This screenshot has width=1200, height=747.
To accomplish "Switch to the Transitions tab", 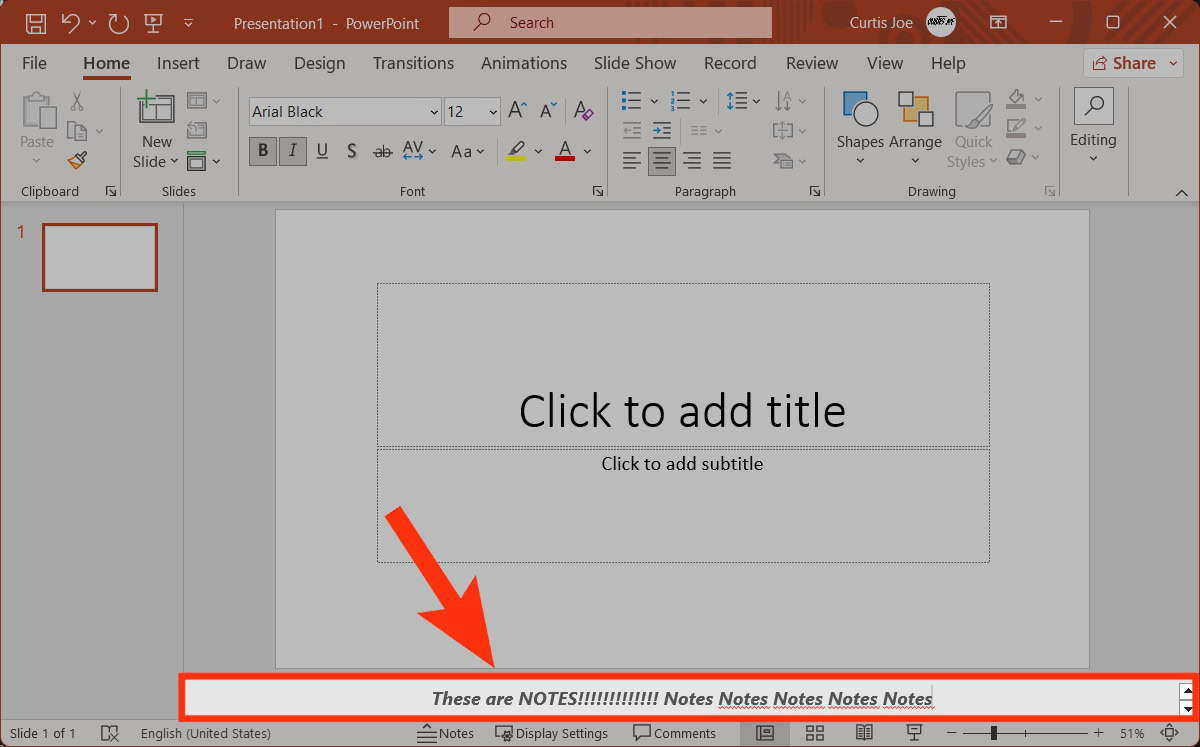I will [413, 63].
